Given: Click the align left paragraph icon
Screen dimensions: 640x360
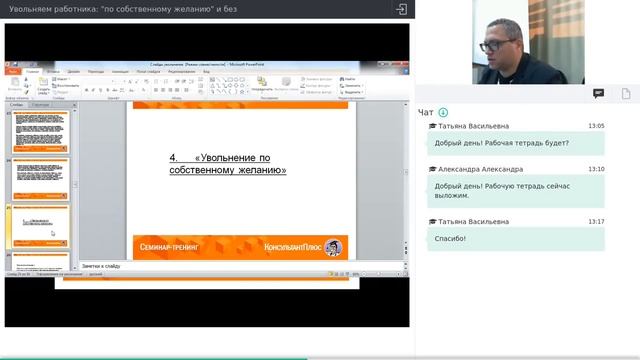Looking at the screenshot, I should coord(156,90).
